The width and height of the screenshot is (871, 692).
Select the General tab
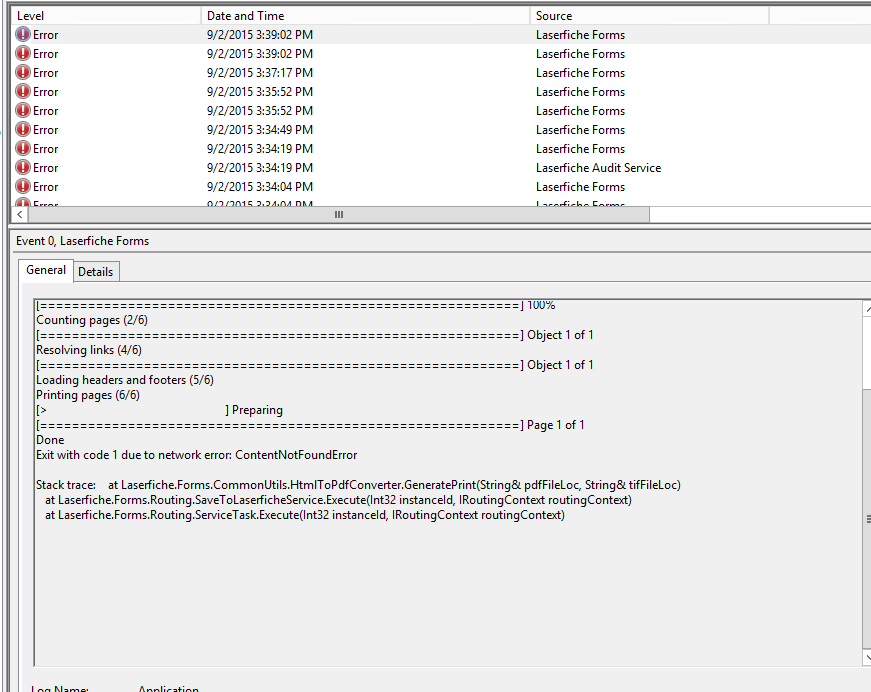46,270
